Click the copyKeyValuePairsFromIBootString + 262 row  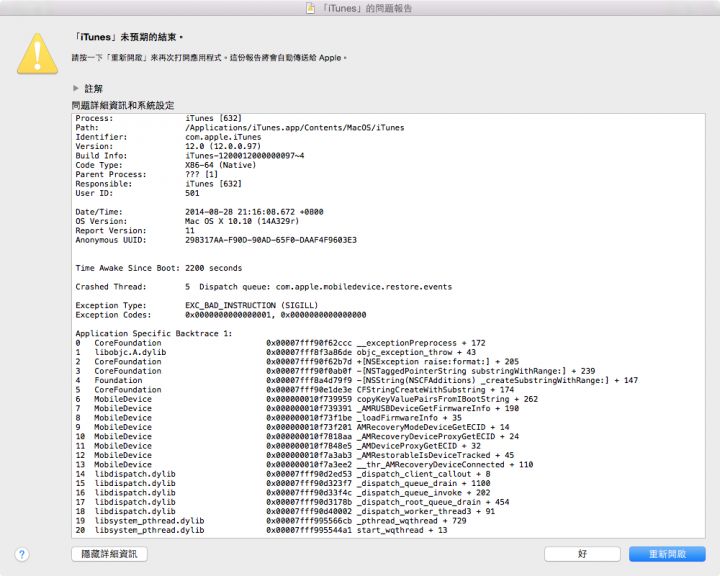coord(307,399)
